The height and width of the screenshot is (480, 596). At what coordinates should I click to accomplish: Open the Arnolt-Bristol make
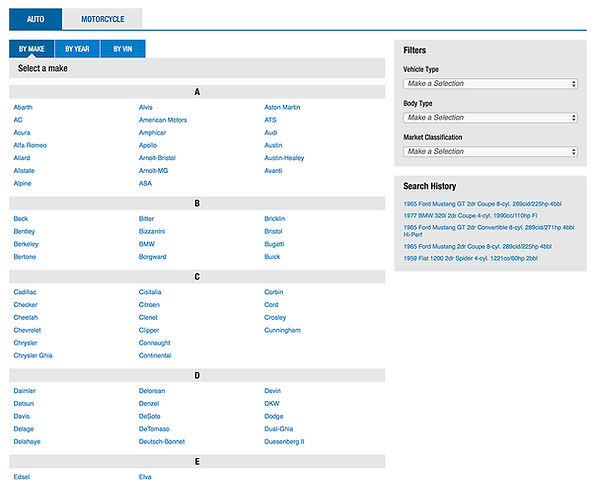pyautogui.click(x=157, y=158)
